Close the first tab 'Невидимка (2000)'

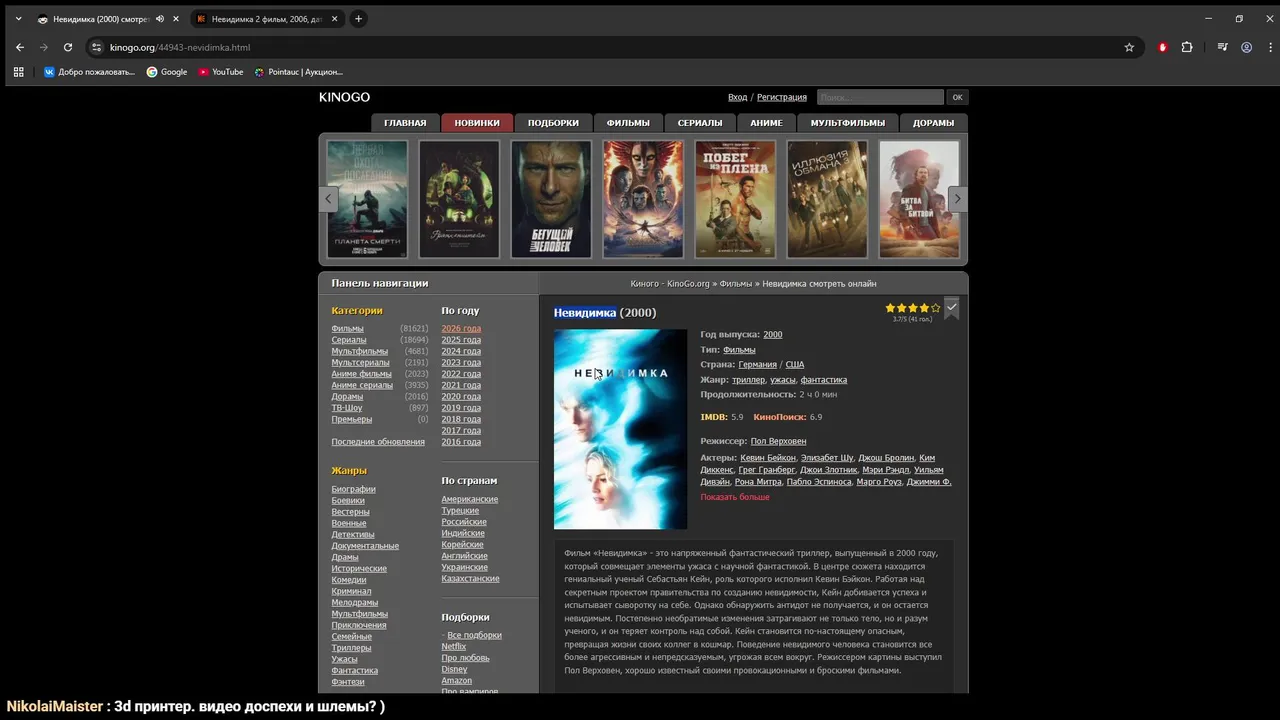coord(176,19)
